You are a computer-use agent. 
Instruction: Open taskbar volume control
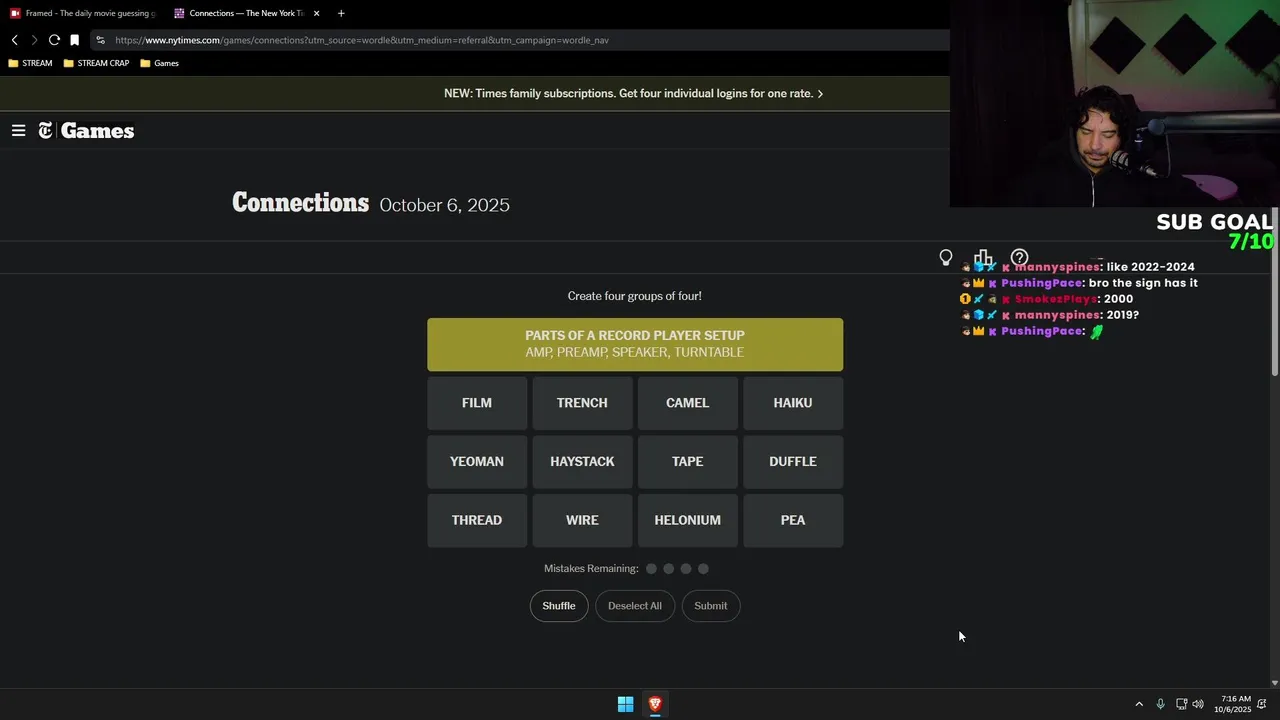tap(1198, 704)
